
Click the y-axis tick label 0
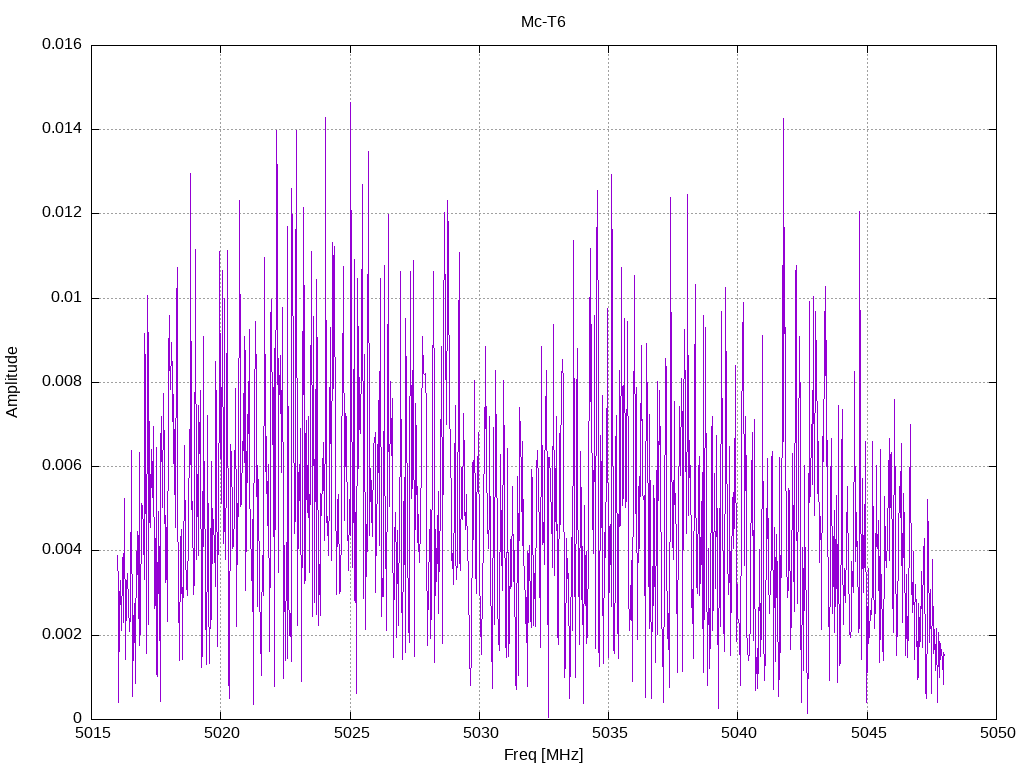click(x=78, y=719)
